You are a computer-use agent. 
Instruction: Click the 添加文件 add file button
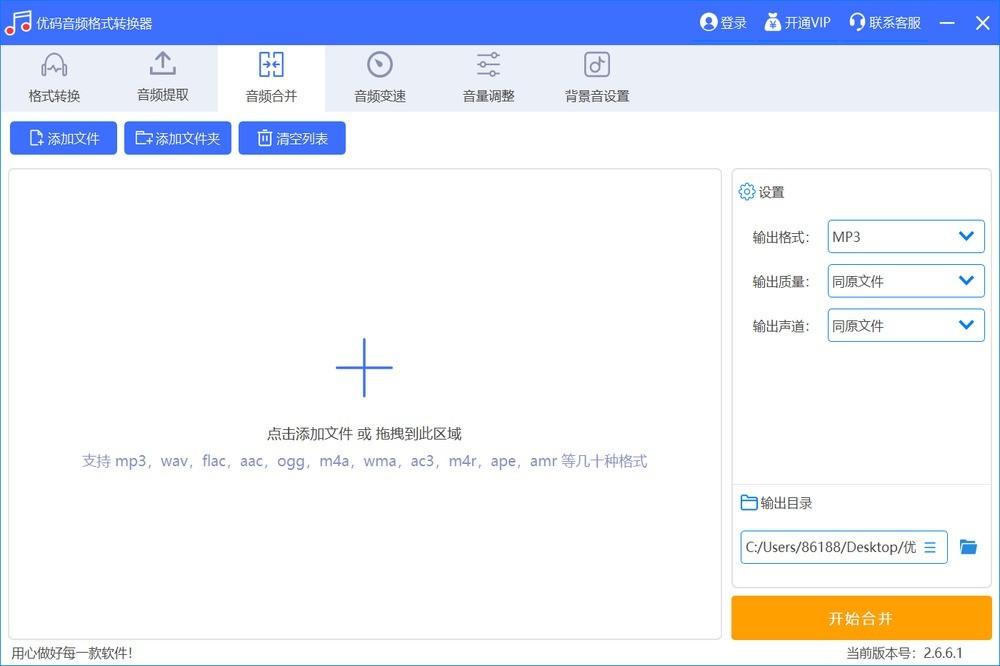(x=63, y=138)
